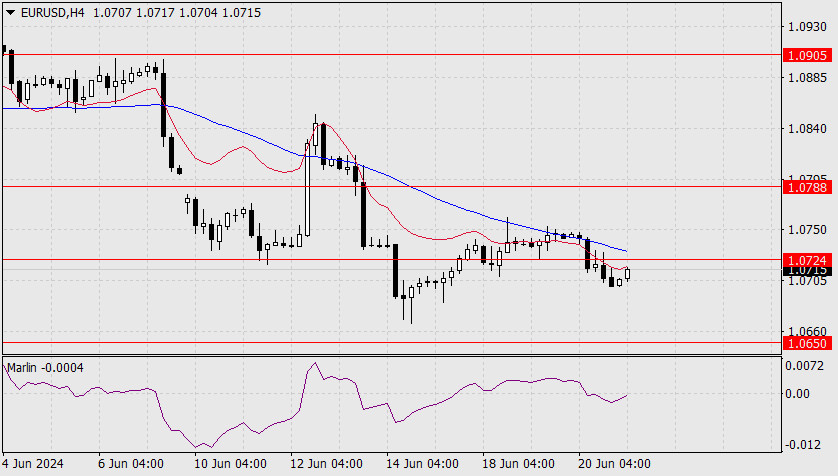Select the 1.0788 red price level label
This screenshot has height=476, width=838.
click(808, 187)
